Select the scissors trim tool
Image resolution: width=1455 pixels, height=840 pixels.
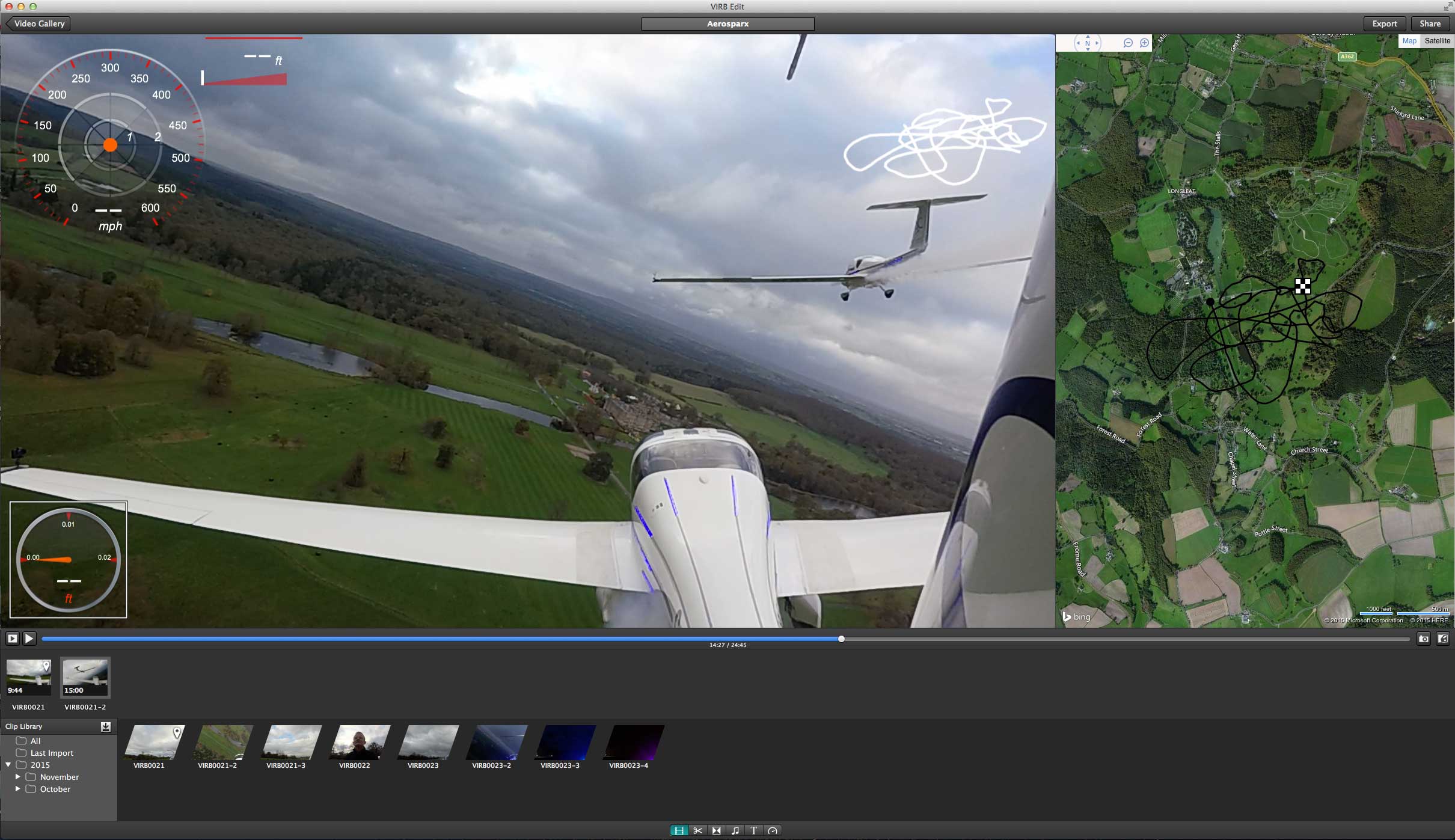point(697,830)
